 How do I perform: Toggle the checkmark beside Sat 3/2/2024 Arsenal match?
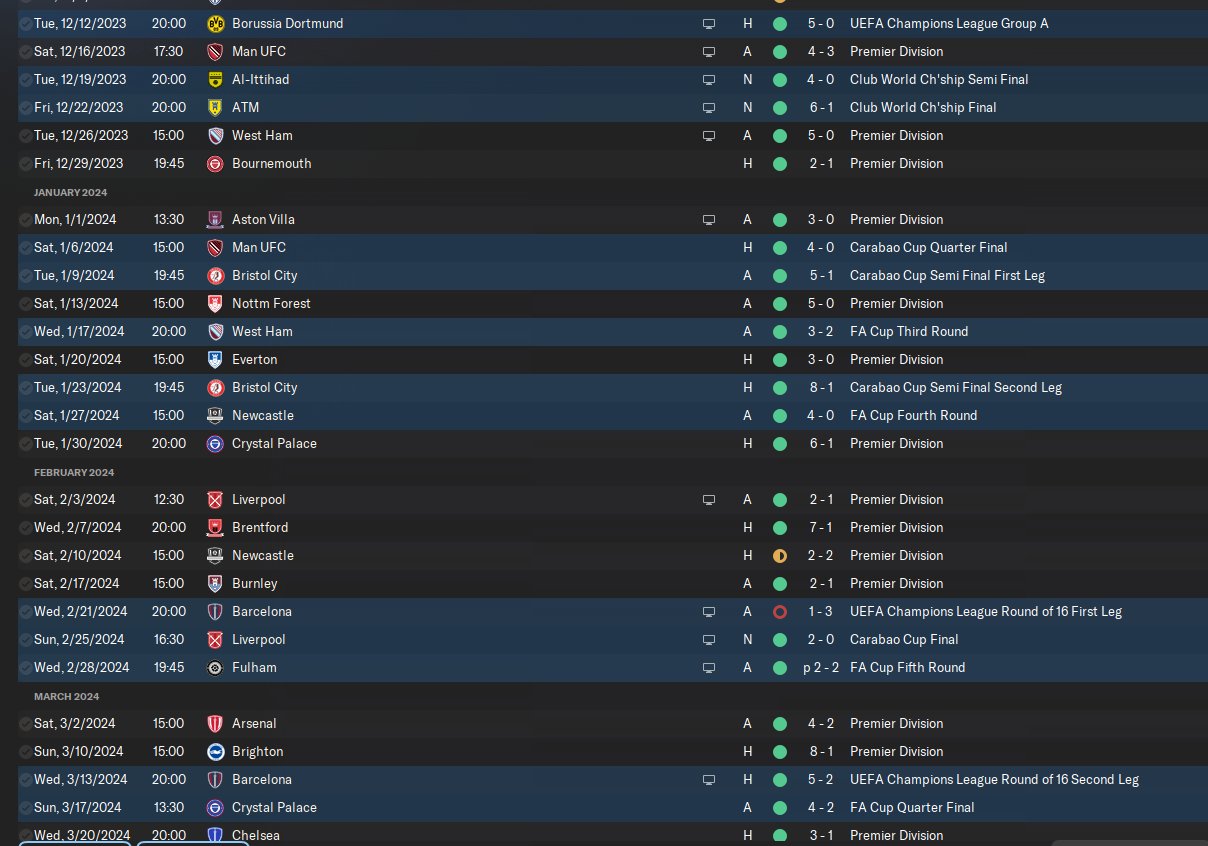click(25, 723)
